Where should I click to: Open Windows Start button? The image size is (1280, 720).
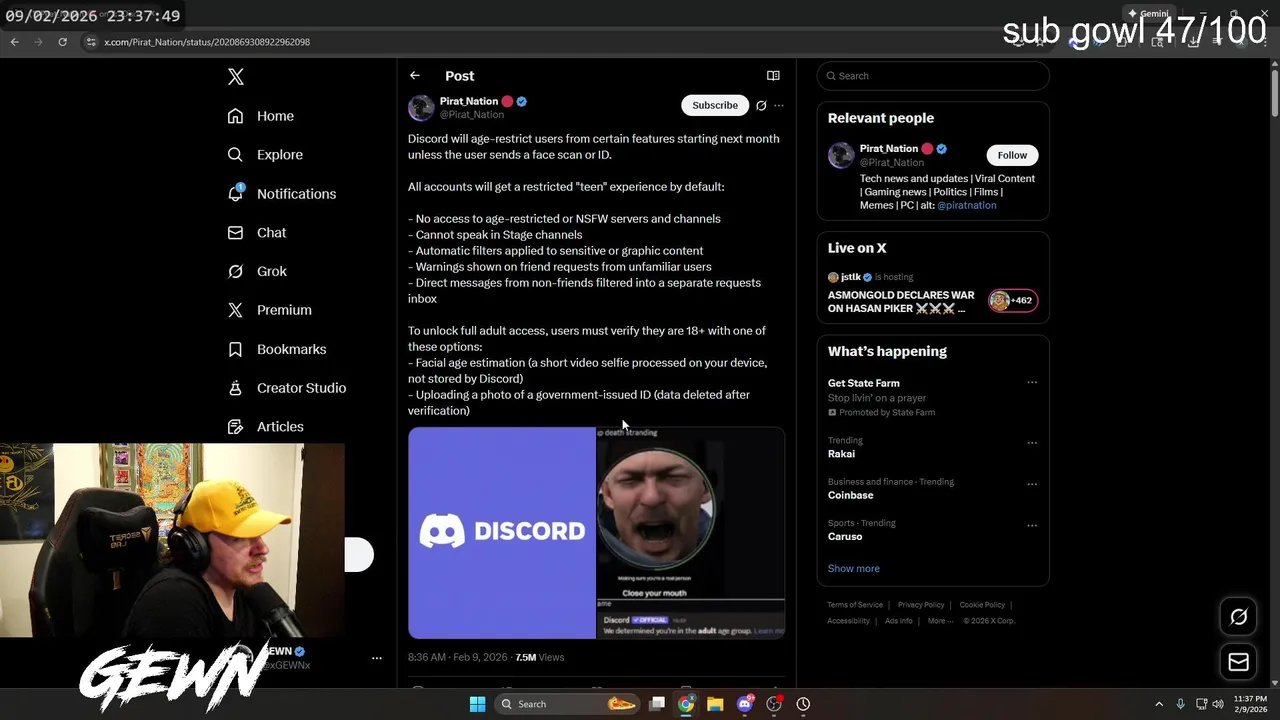click(477, 704)
